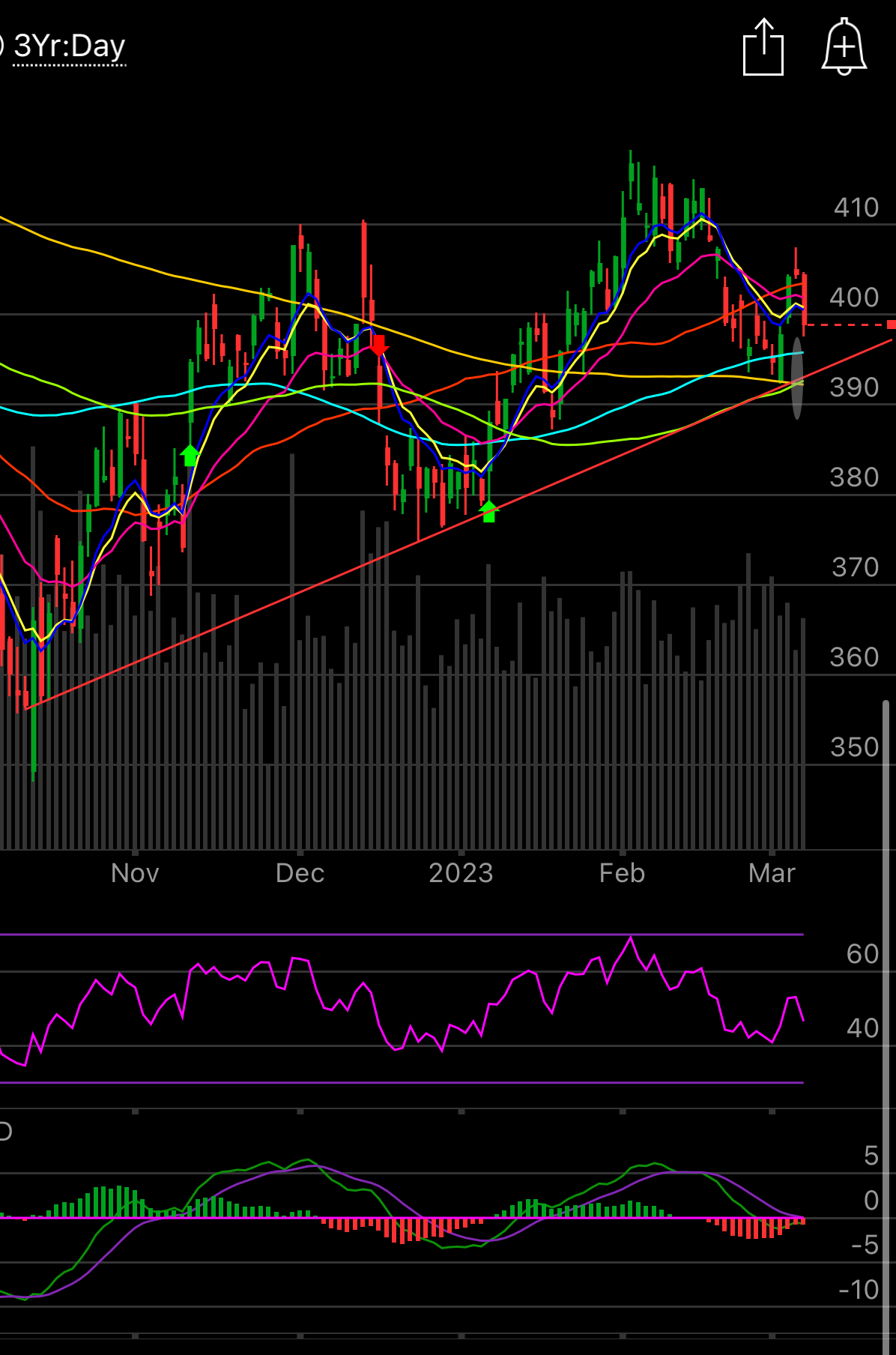Tap the 410 price axis label
This screenshot has height=1355, width=896.
pos(856,208)
